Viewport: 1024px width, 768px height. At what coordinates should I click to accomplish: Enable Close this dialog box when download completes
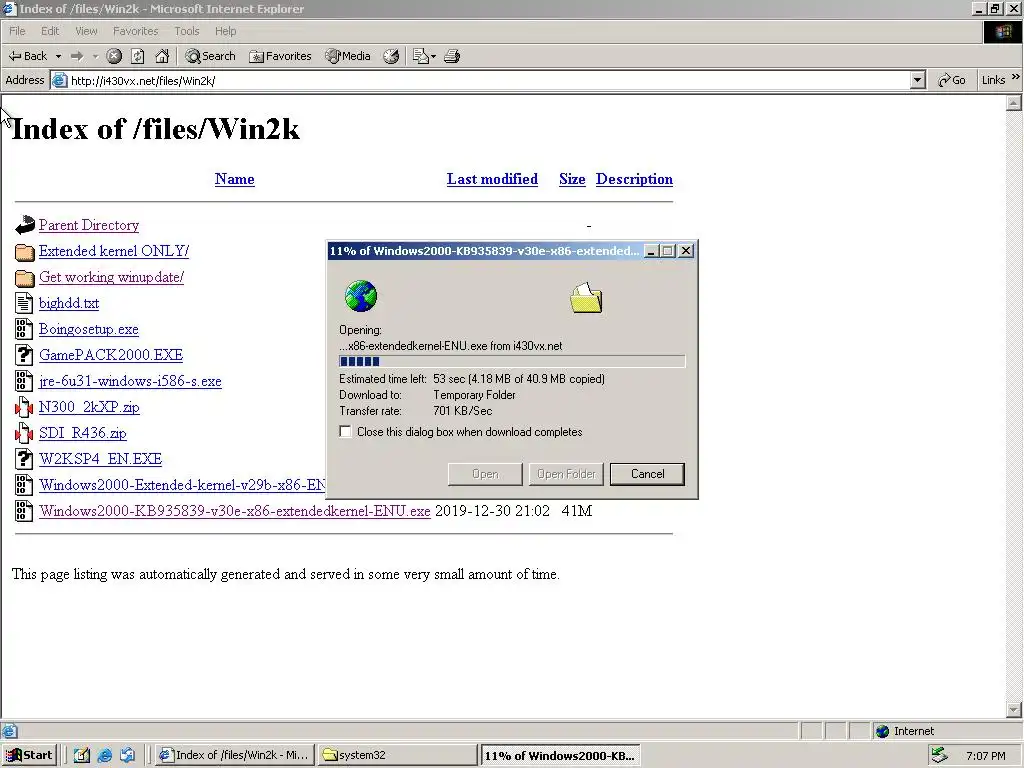tap(345, 432)
